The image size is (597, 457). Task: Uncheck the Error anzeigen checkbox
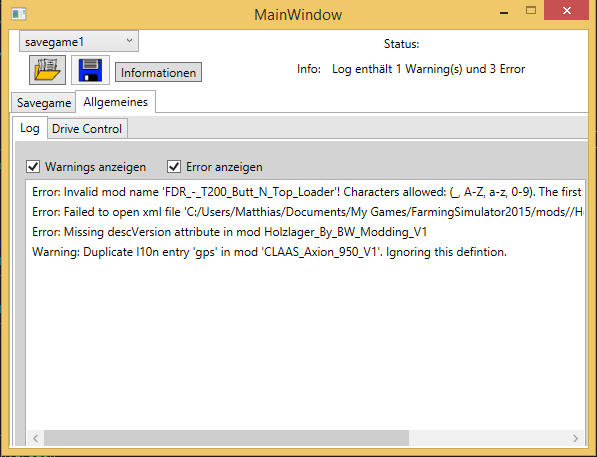[x=174, y=166]
